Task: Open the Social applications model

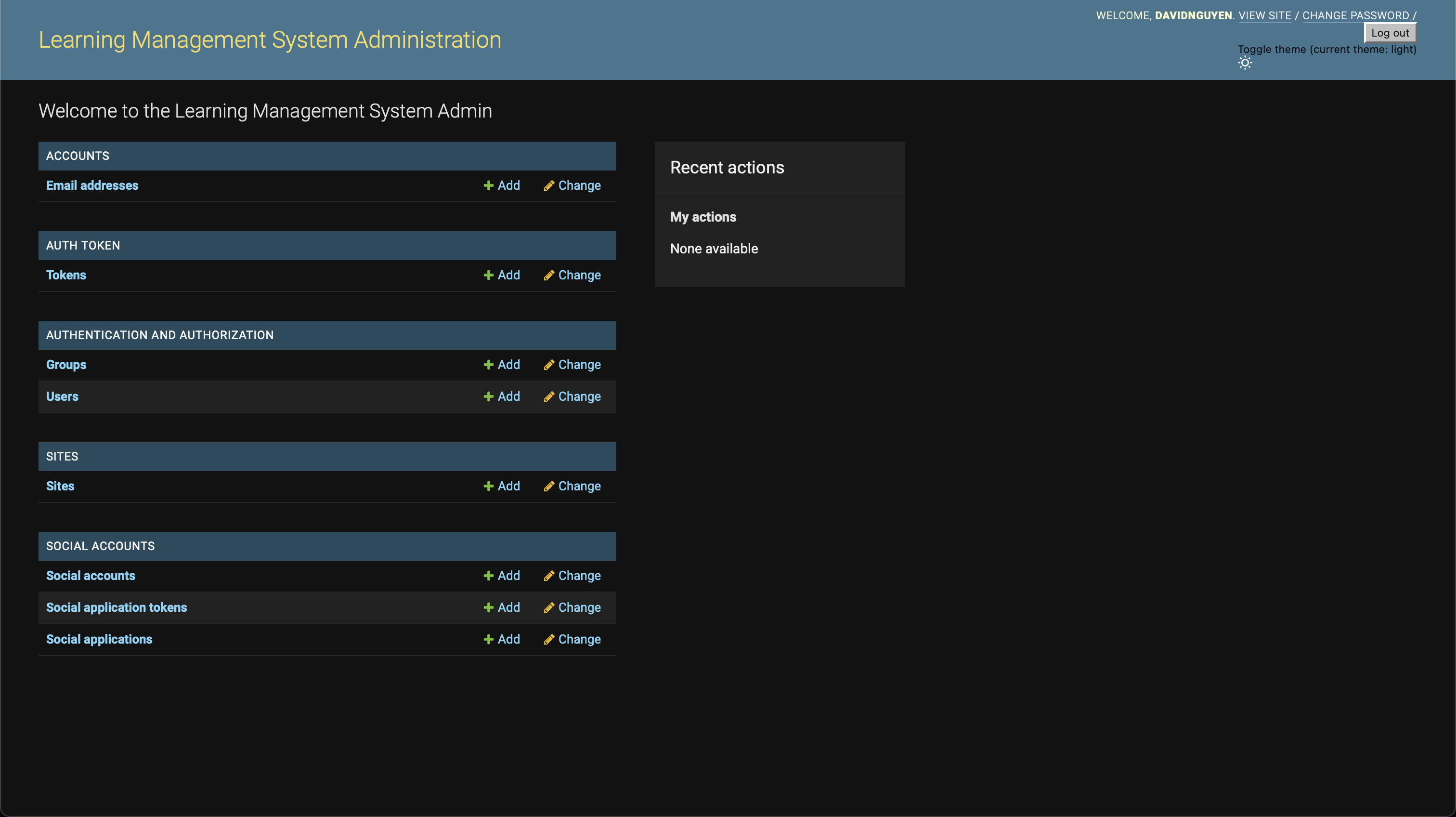Action: click(x=99, y=639)
